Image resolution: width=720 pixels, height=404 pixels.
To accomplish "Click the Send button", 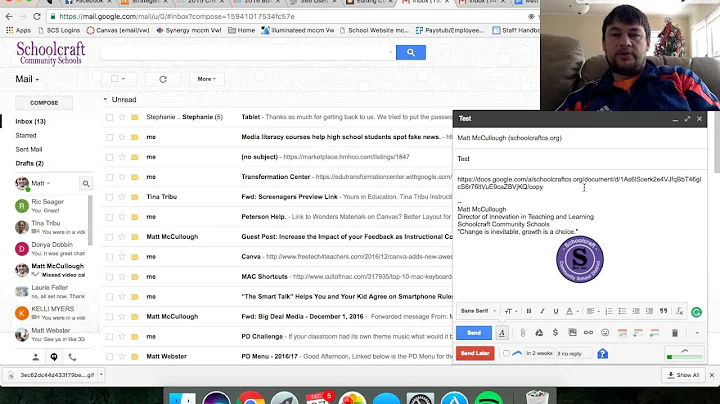I will [474, 333].
